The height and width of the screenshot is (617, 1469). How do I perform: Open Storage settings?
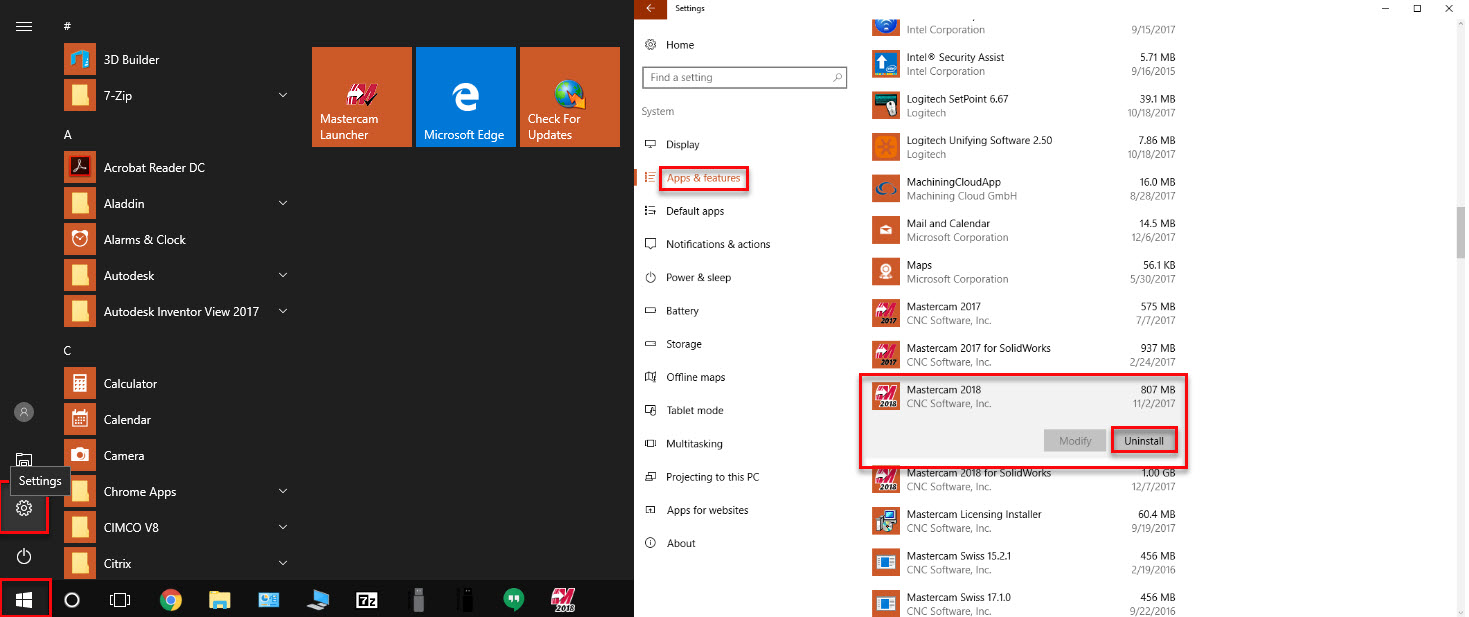tap(673, 344)
